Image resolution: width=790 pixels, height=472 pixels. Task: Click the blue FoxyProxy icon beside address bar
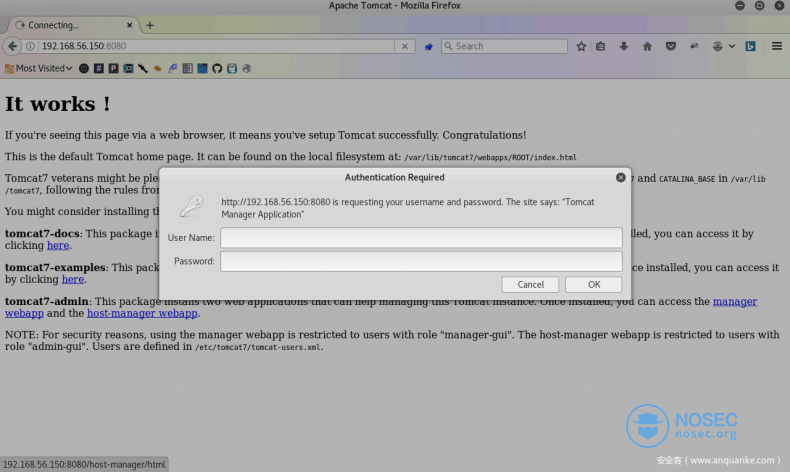click(428, 46)
